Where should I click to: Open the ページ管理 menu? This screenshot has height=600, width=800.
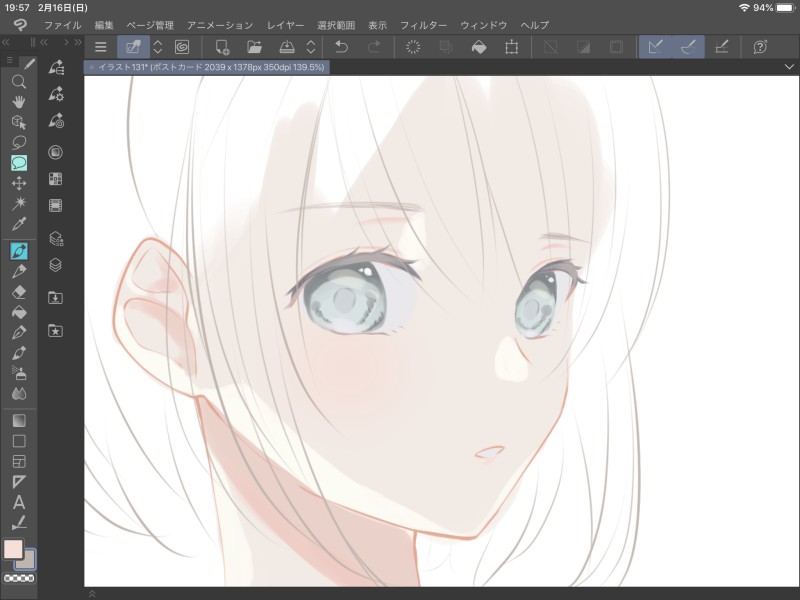click(x=151, y=25)
